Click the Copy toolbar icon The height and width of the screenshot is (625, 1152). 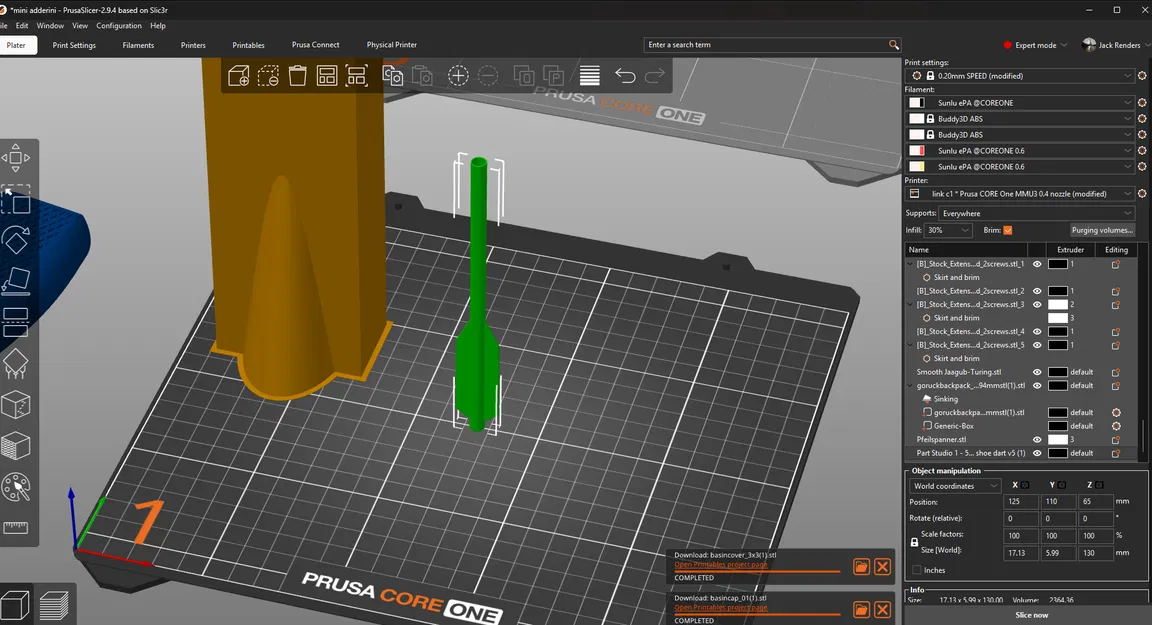point(393,76)
